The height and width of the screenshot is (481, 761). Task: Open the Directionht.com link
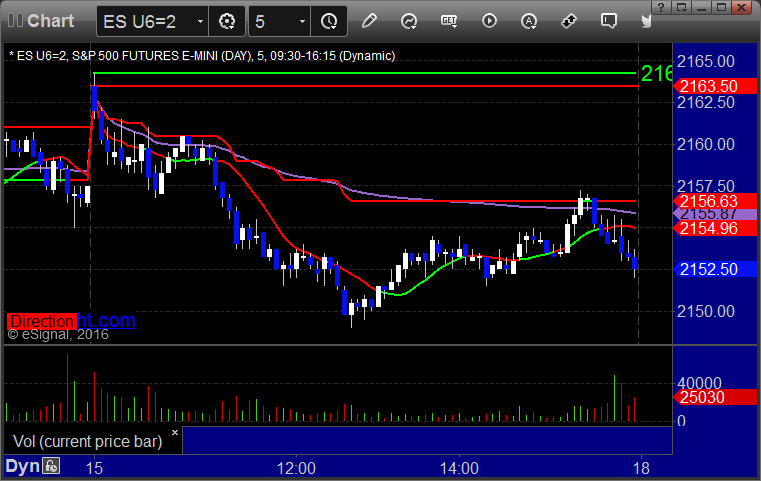coord(71,320)
